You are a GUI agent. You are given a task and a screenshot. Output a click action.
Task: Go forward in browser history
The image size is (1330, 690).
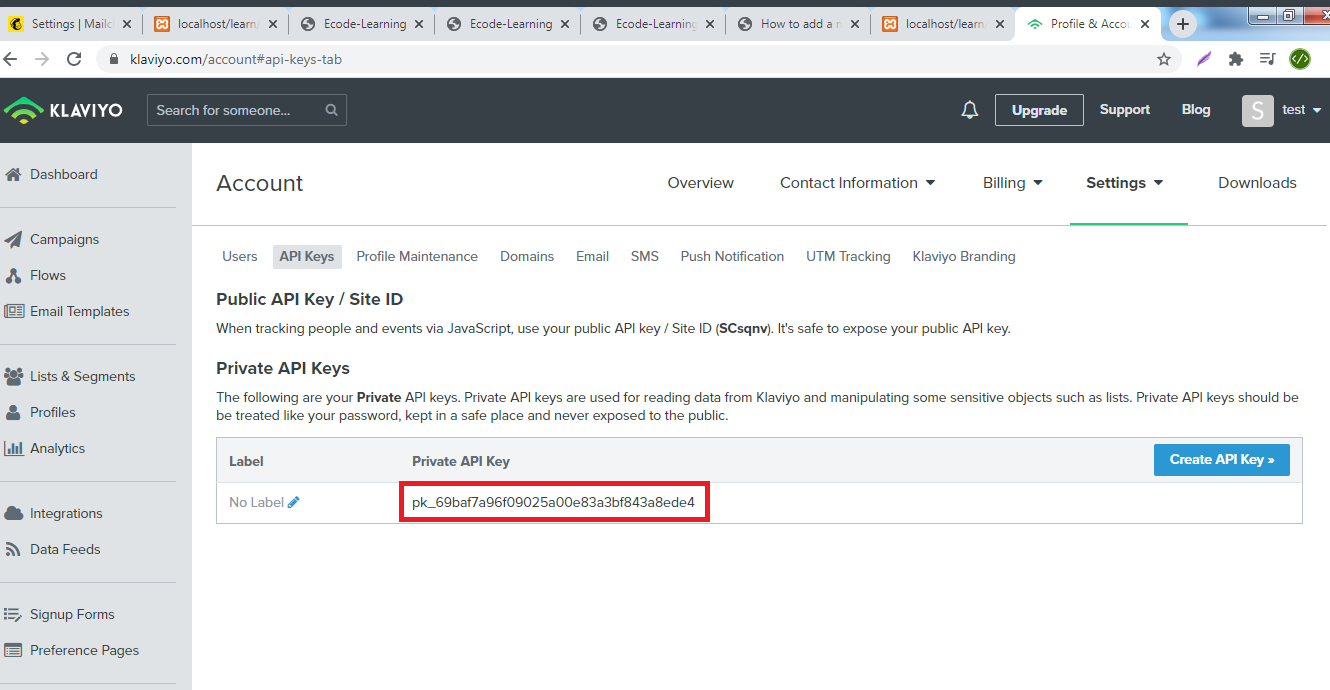point(42,59)
